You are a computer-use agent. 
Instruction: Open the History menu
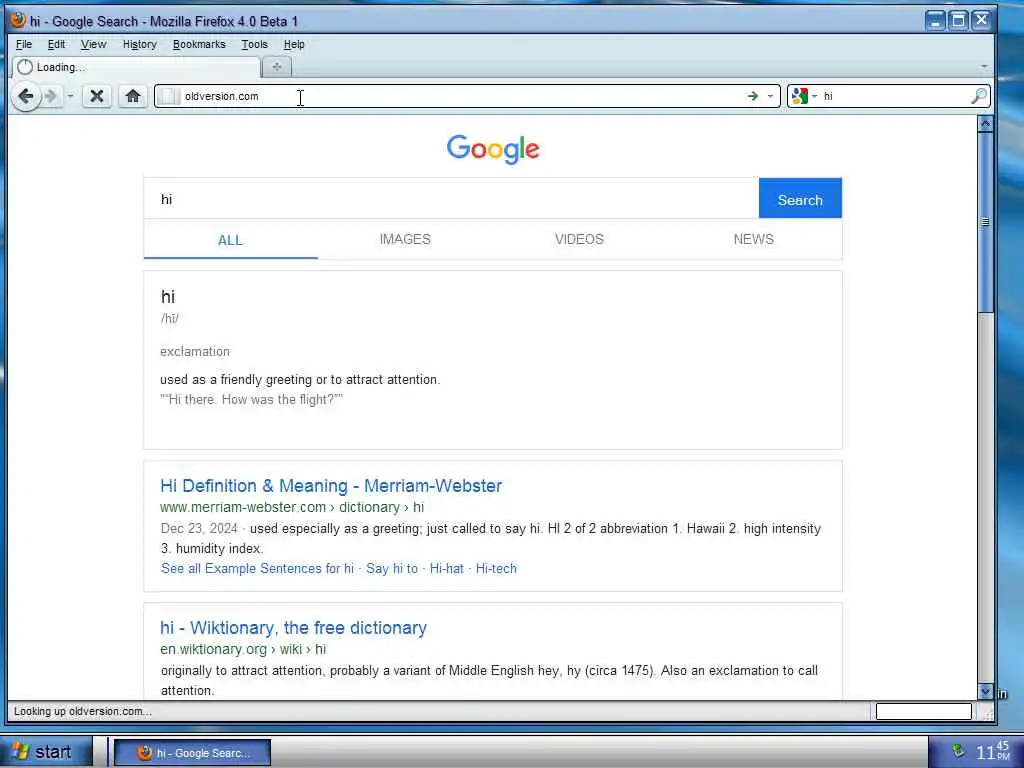tap(140, 44)
